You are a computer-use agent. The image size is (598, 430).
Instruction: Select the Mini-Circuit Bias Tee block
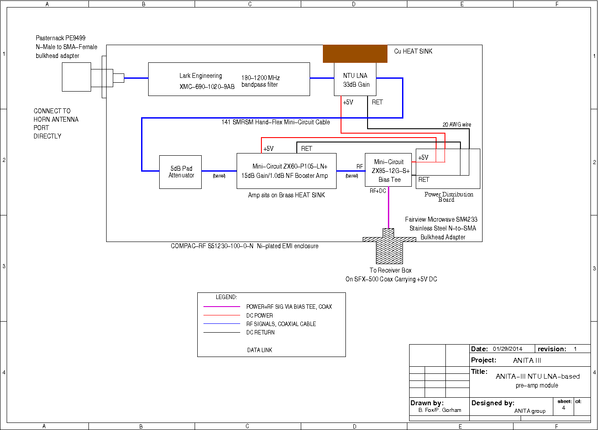pyautogui.click(x=388, y=170)
